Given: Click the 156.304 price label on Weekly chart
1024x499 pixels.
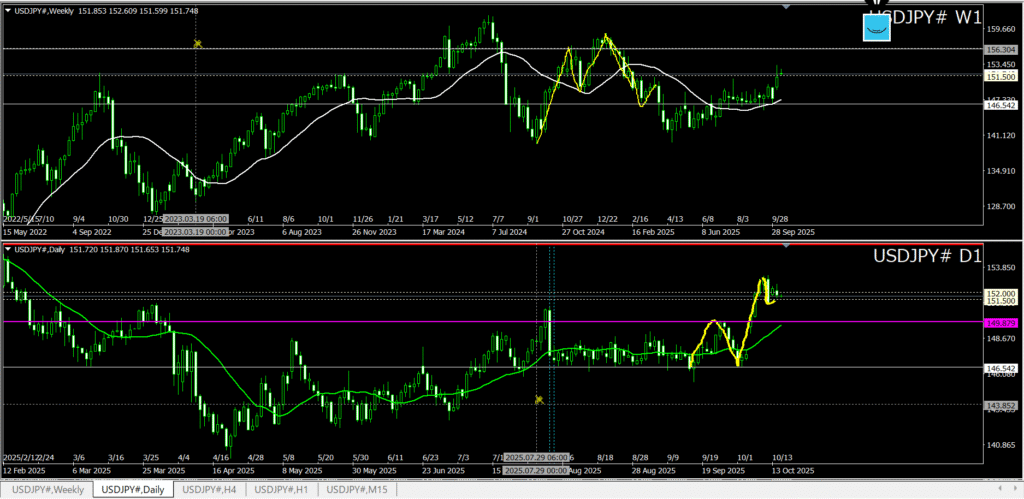Looking at the screenshot, I should coord(1001,49).
